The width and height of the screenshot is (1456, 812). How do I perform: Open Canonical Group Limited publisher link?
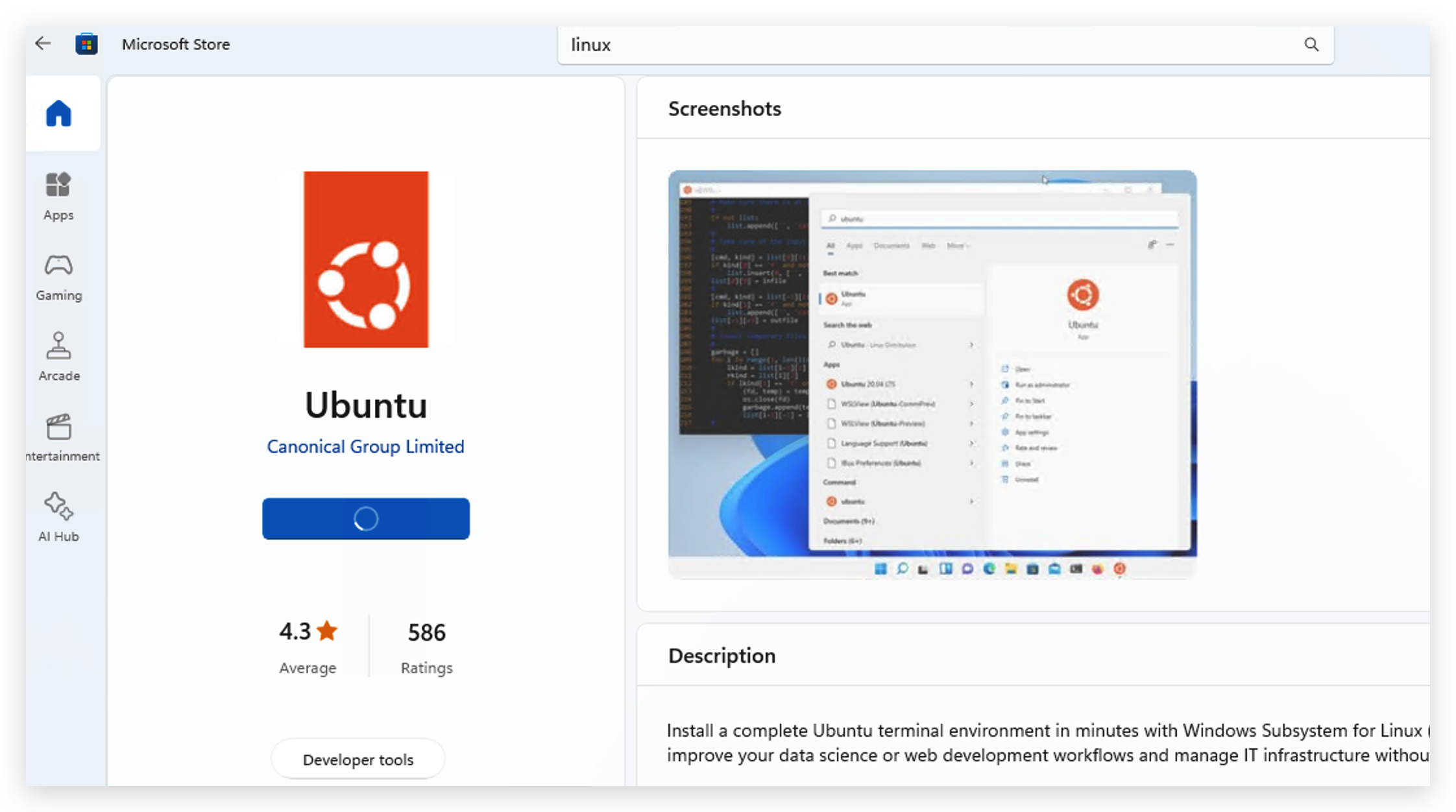(366, 446)
